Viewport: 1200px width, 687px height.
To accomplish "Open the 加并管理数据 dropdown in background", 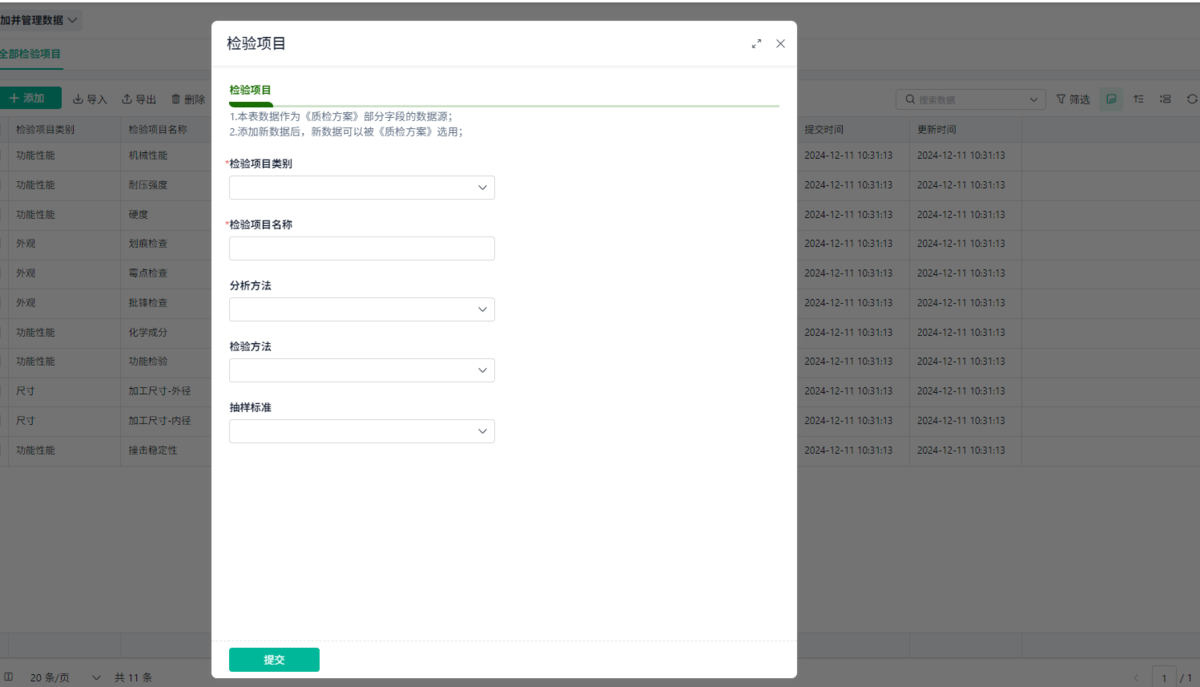I will (40, 20).
